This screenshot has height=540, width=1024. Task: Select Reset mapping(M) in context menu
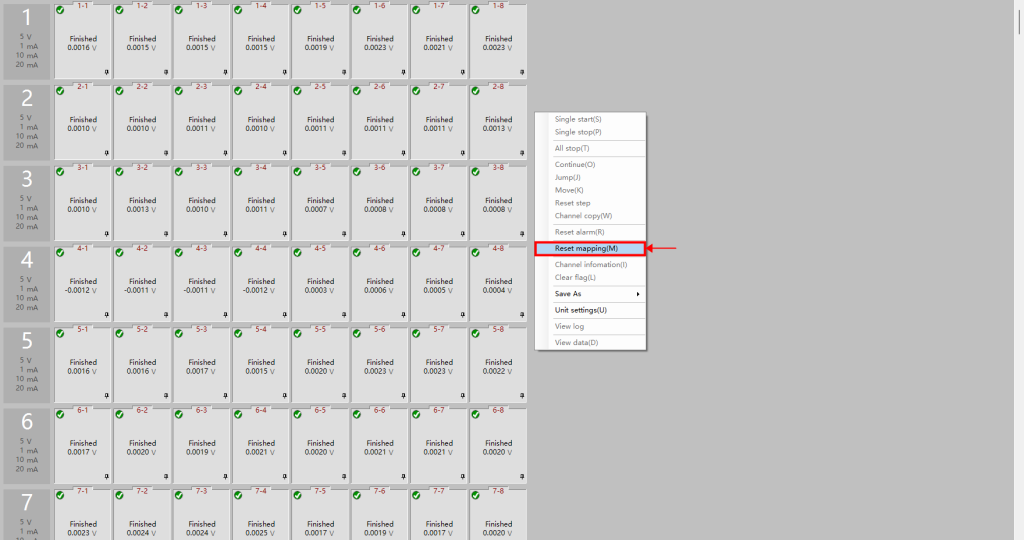pyautogui.click(x=589, y=248)
